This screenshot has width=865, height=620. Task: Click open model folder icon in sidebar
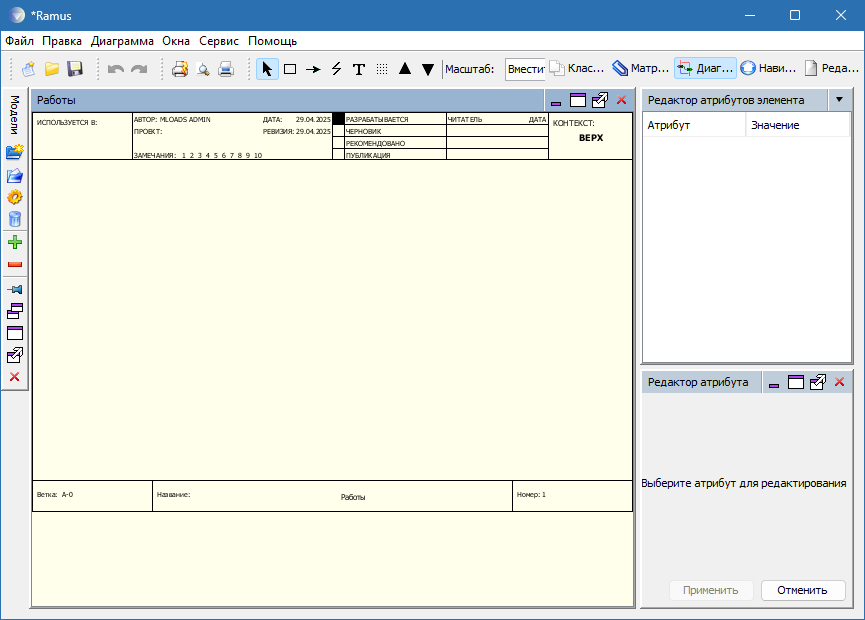pos(15,175)
